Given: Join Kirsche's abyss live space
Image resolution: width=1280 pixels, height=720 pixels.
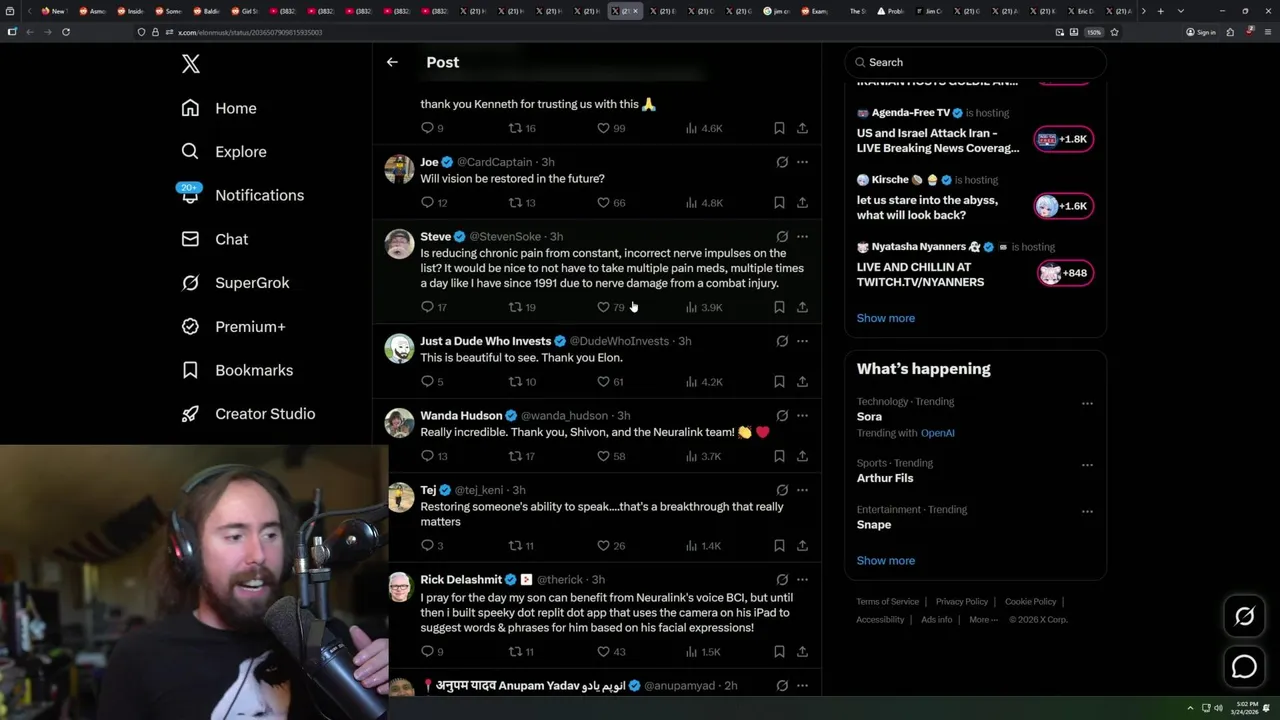Looking at the screenshot, I should click(x=1064, y=206).
